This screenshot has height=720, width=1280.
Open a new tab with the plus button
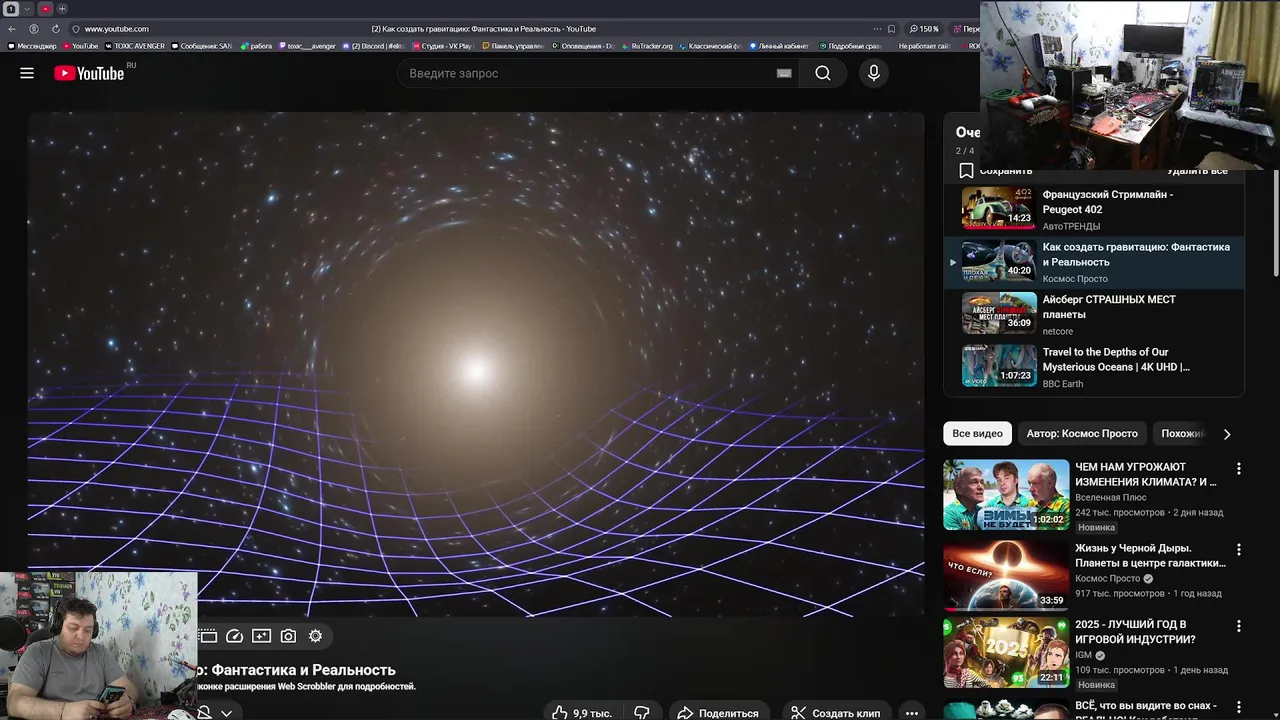(x=62, y=9)
